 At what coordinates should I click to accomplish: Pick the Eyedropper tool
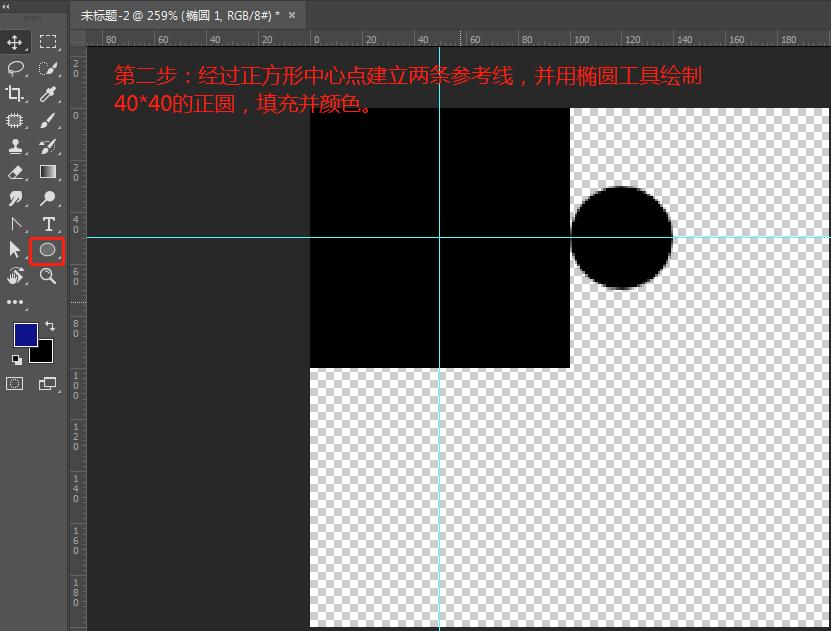[x=47, y=94]
